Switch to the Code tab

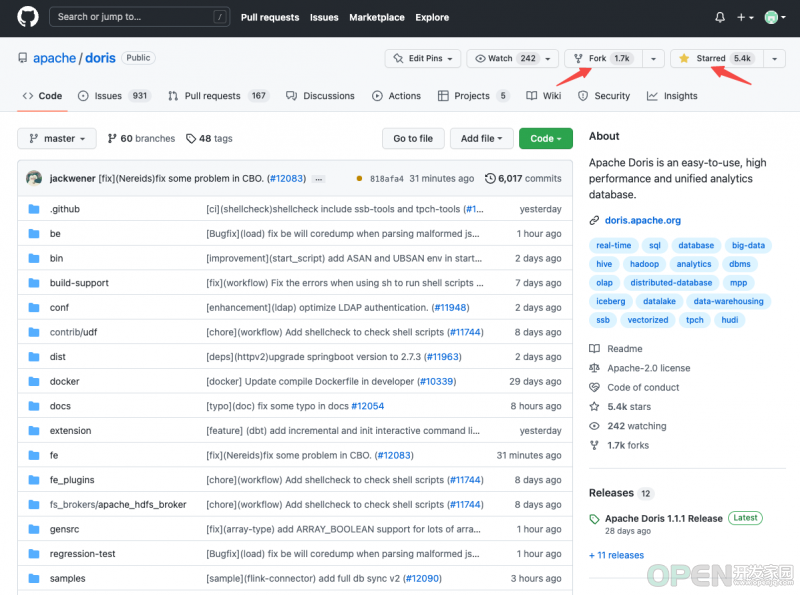pos(42,96)
